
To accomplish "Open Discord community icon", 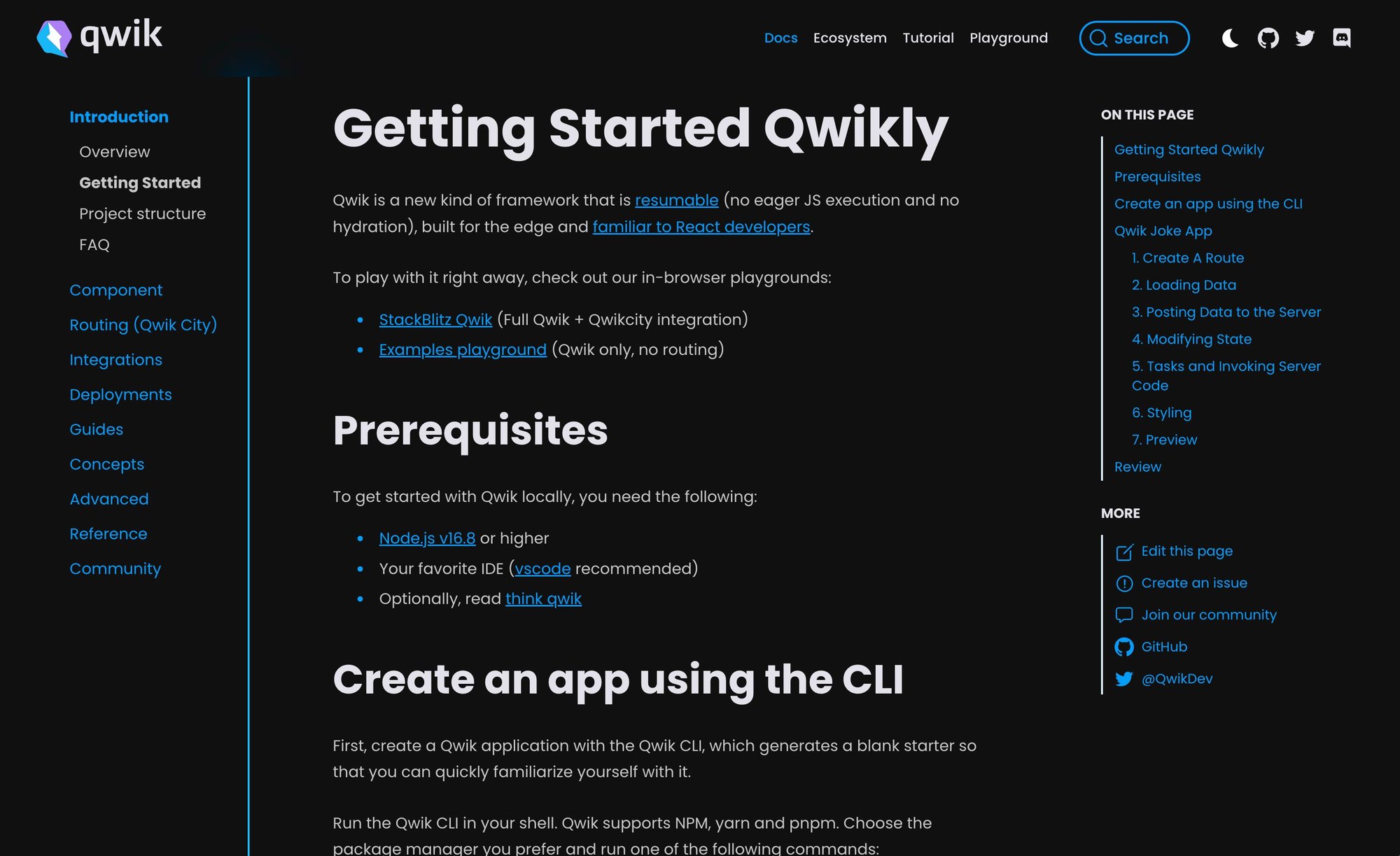I will coord(1341,38).
